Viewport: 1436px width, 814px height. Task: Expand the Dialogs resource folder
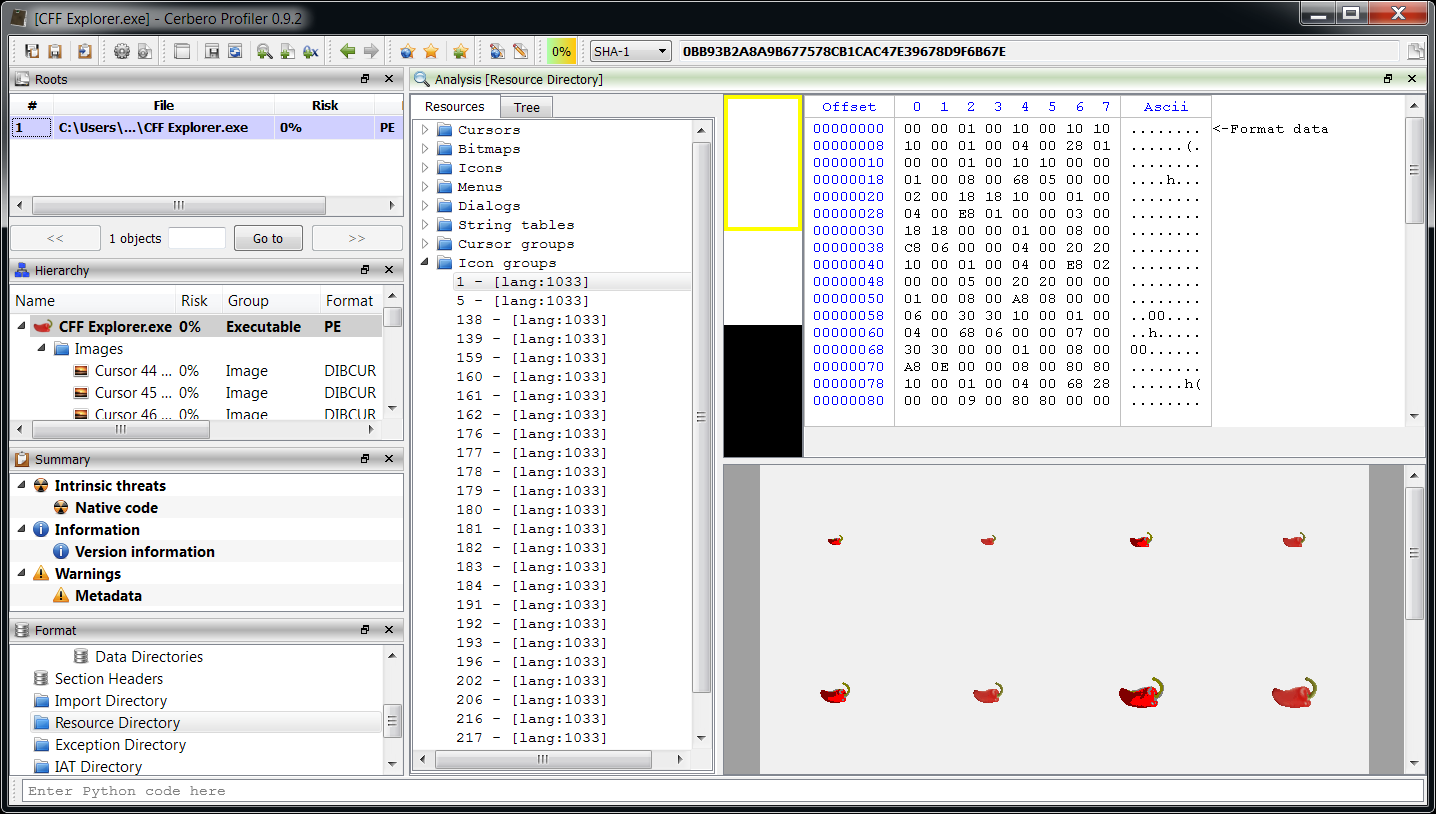(x=424, y=206)
